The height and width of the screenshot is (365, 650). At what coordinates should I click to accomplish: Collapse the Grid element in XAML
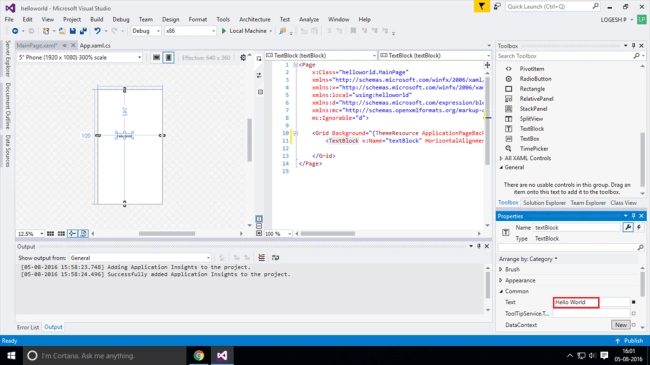point(296,134)
